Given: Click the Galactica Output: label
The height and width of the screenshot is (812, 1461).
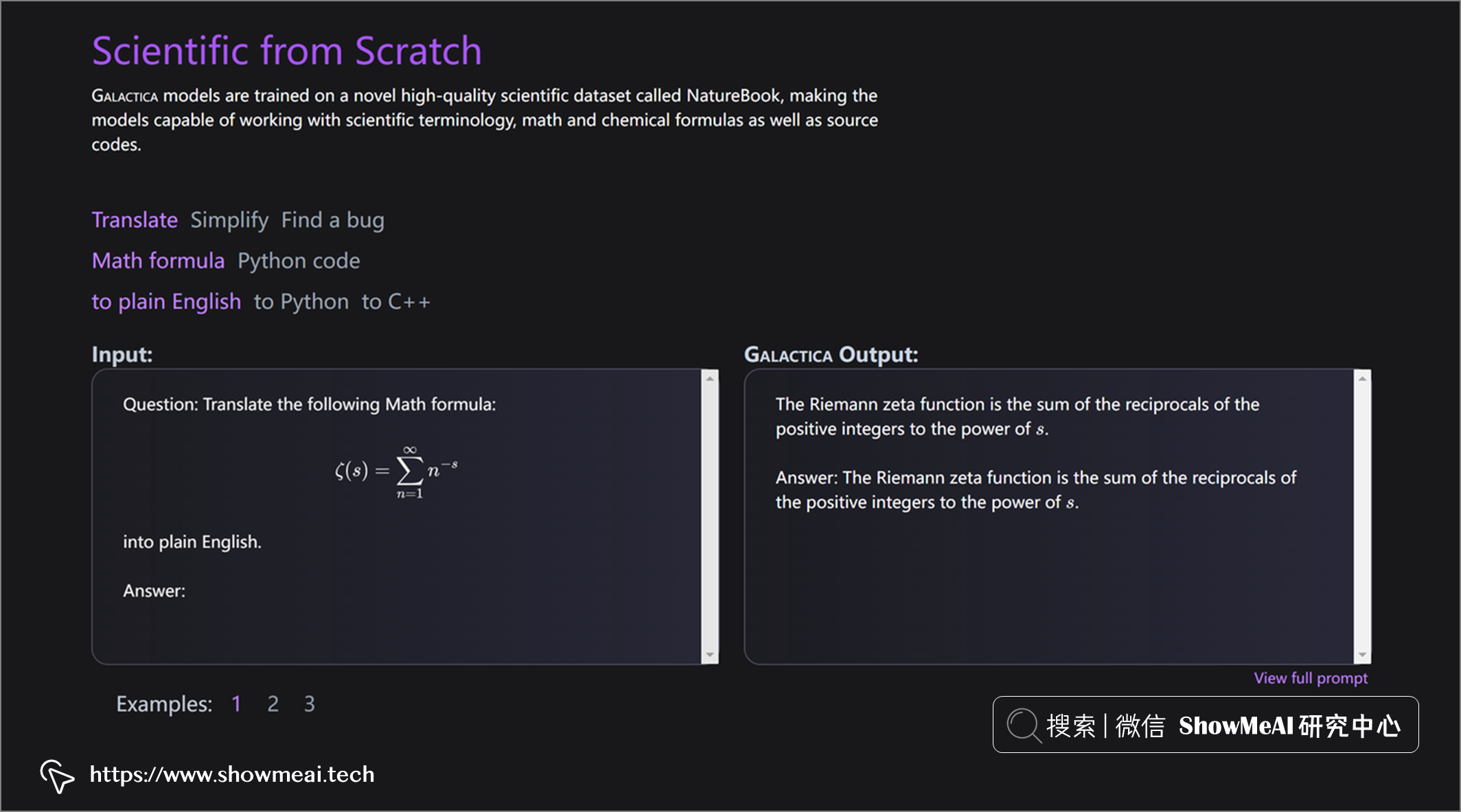Looking at the screenshot, I should coord(831,354).
